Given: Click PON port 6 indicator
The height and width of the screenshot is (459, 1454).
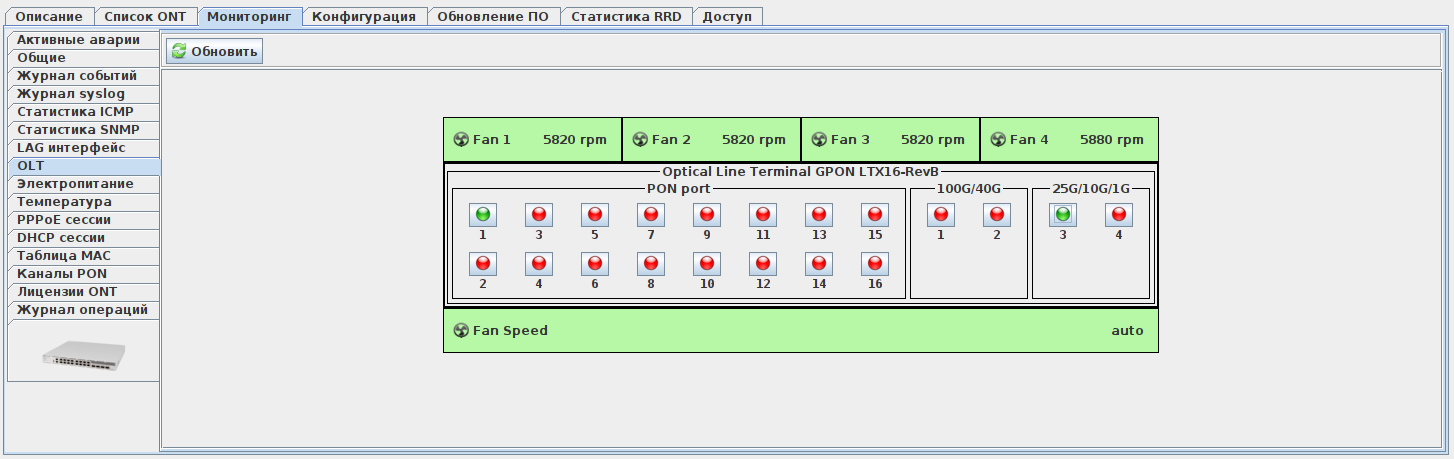Looking at the screenshot, I should coord(595,264).
